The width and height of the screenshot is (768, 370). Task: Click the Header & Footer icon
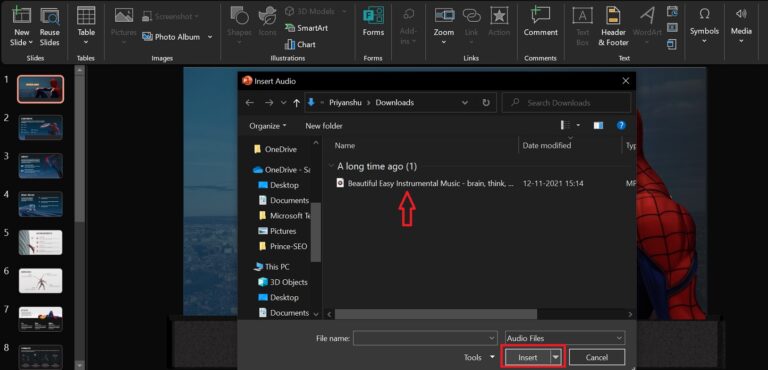(613, 26)
